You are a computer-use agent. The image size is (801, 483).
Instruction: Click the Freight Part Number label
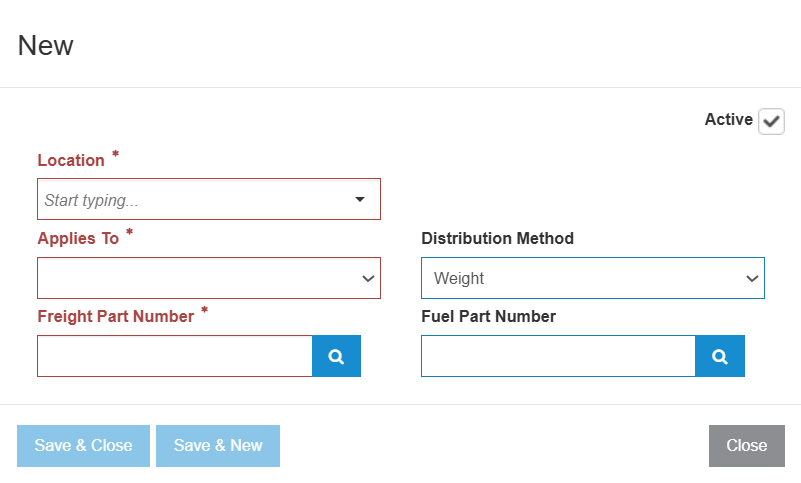click(x=116, y=317)
